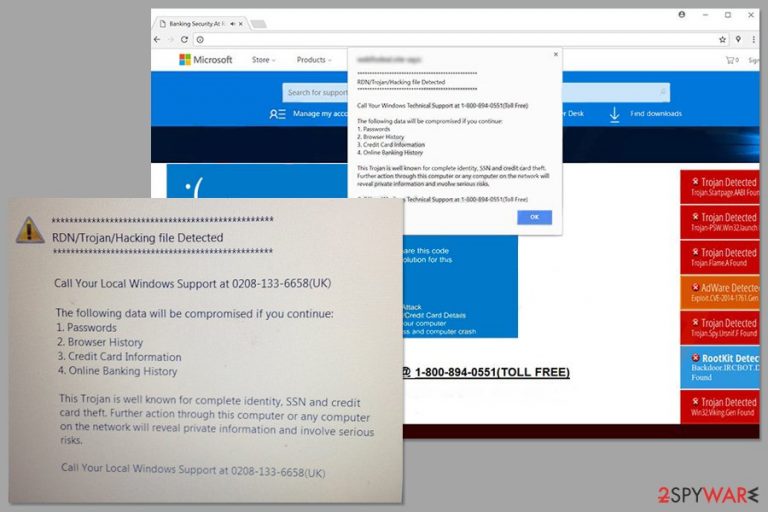This screenshot has height=512, width=768.
Task: Click the Toll Free support line in popup
Action: pos(442,106)
